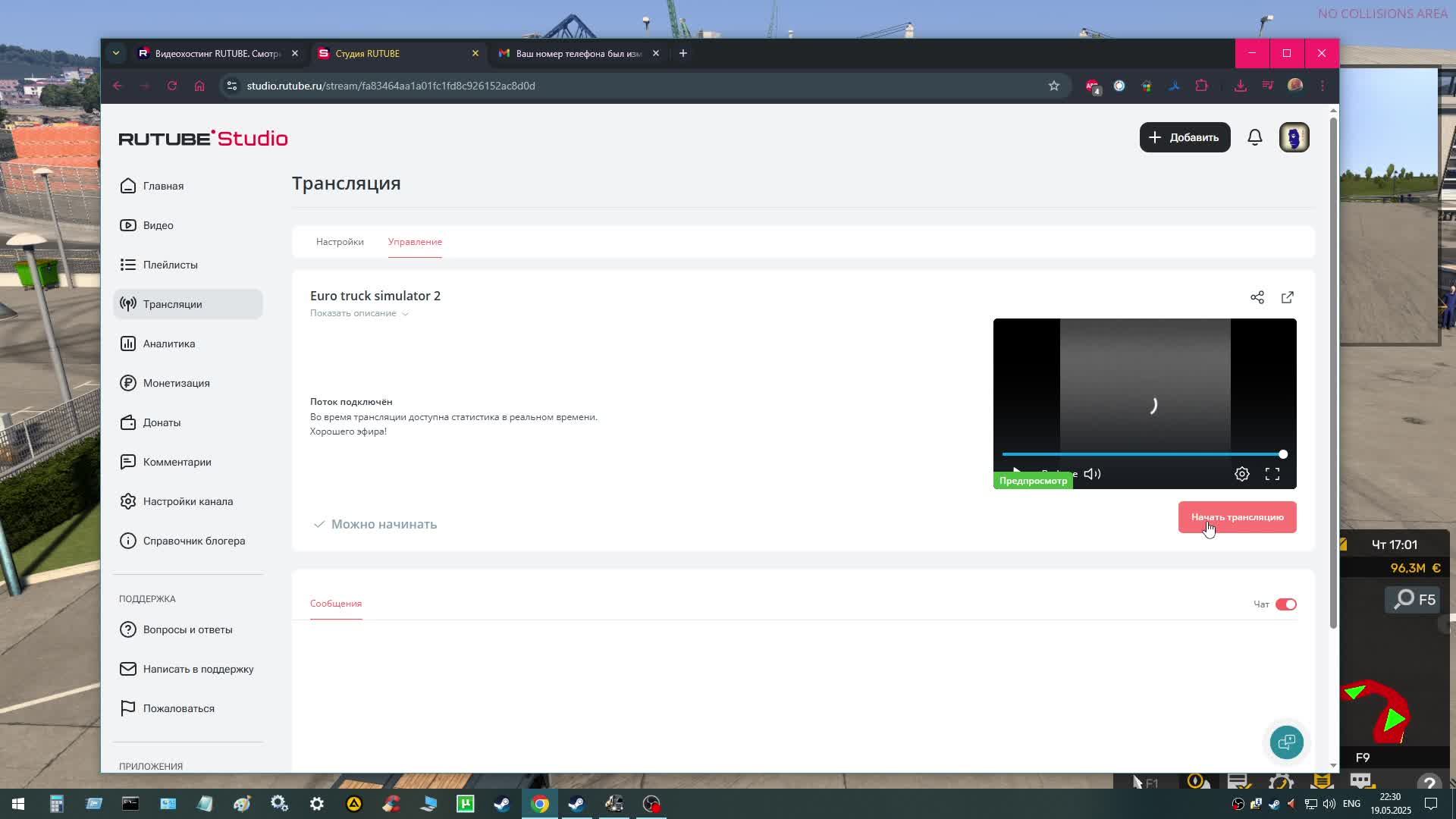Open the channel avatar menu

click(x=1294, y=137)
